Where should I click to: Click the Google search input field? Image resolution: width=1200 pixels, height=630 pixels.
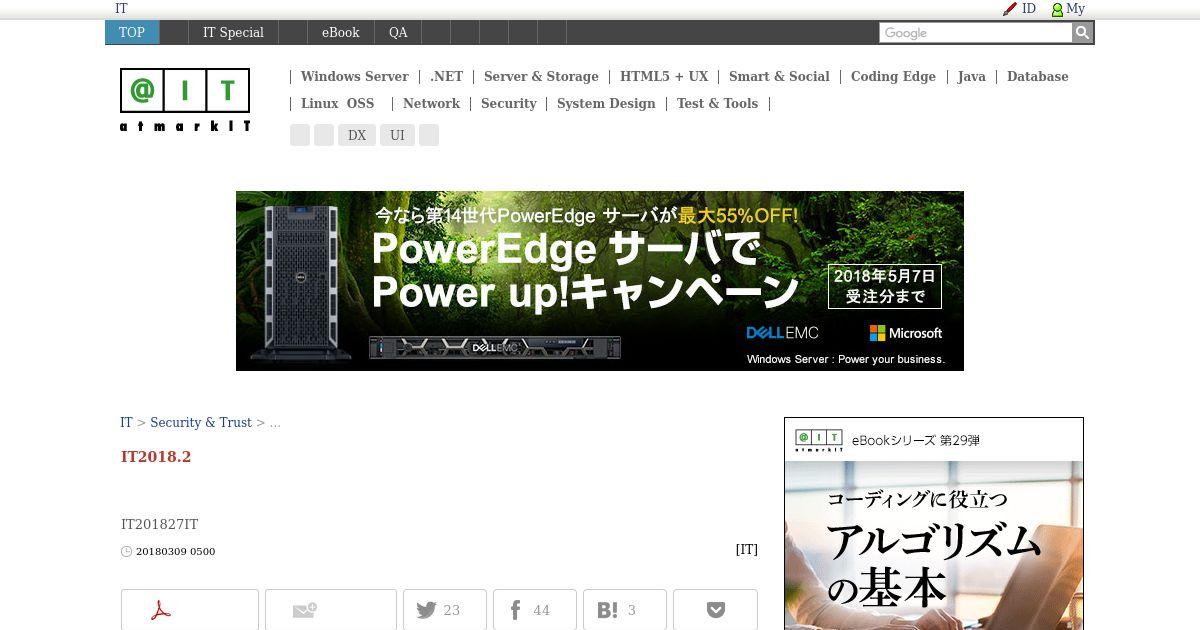(975, 33)
